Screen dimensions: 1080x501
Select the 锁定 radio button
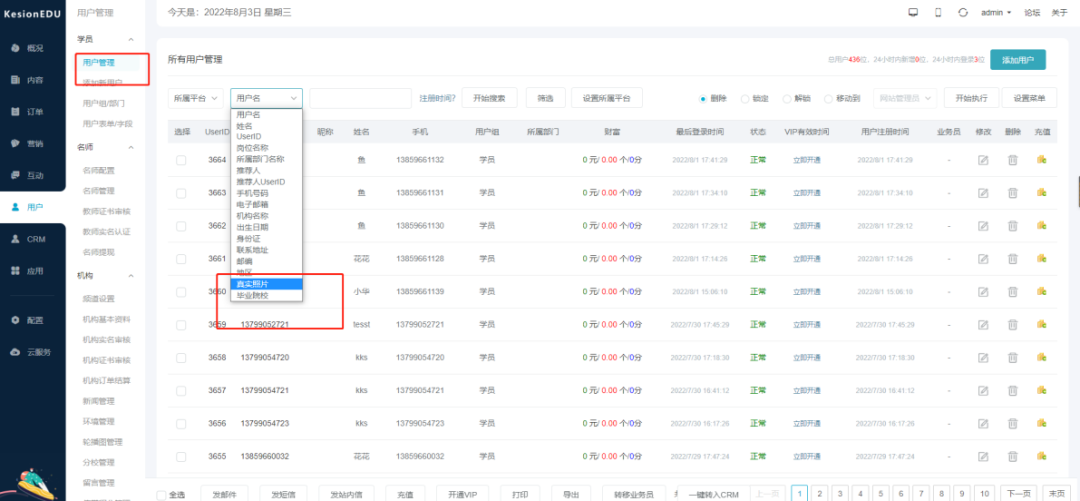pyautogui.click(x=745, y=98)
